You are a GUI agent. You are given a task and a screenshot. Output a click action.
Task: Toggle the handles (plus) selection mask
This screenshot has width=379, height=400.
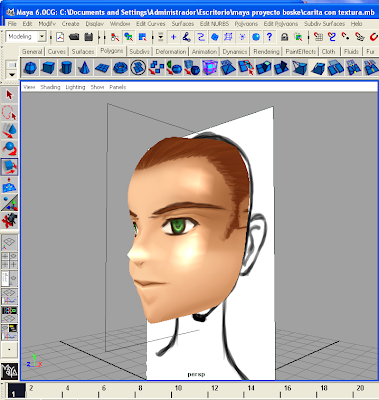[173, 37]
